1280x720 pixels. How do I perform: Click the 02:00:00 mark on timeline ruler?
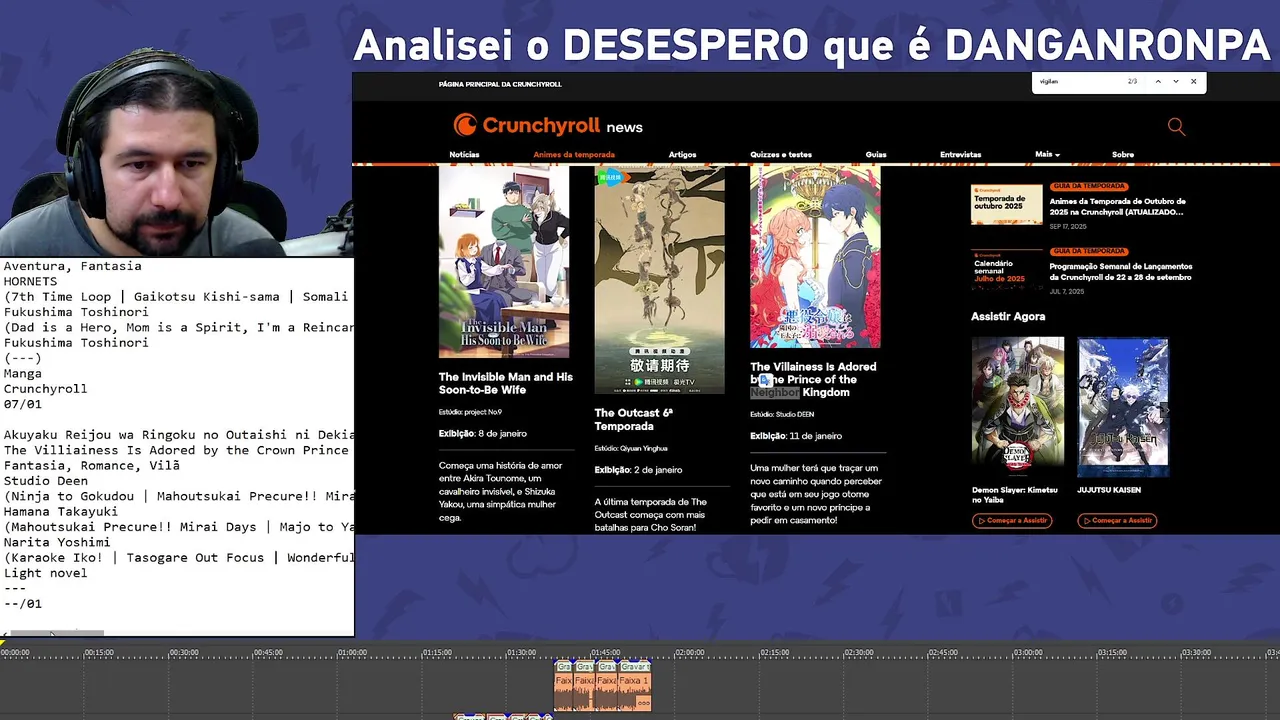coord(689,653)
